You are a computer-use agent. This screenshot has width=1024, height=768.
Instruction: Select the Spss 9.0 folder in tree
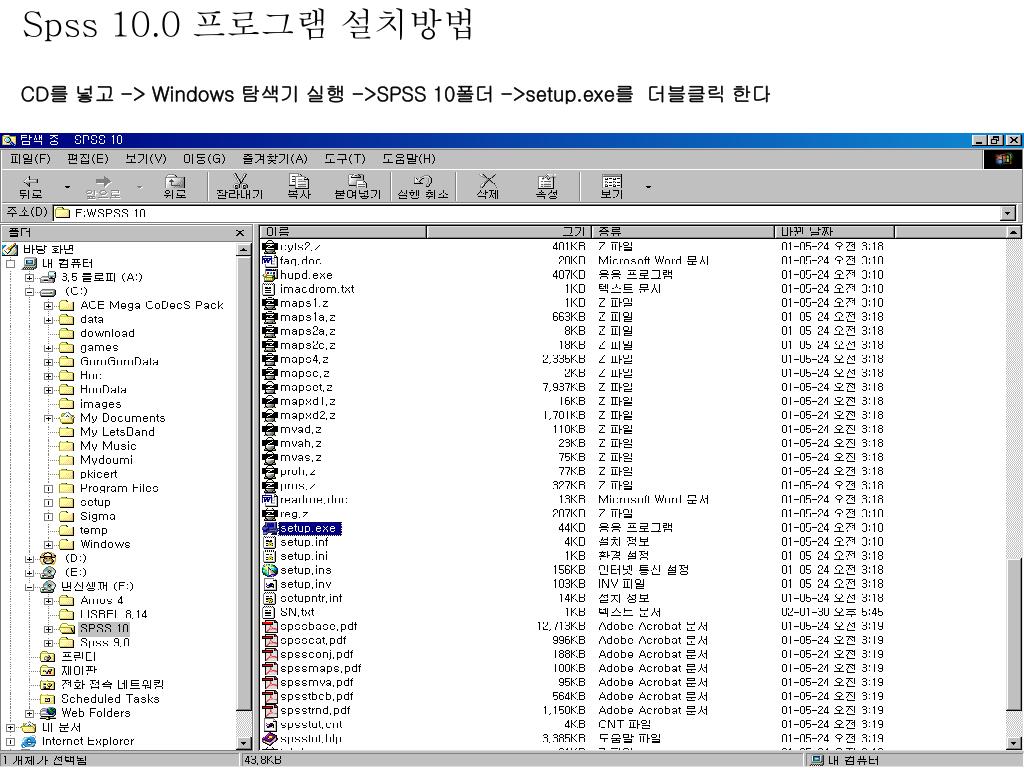click(104, 643)
